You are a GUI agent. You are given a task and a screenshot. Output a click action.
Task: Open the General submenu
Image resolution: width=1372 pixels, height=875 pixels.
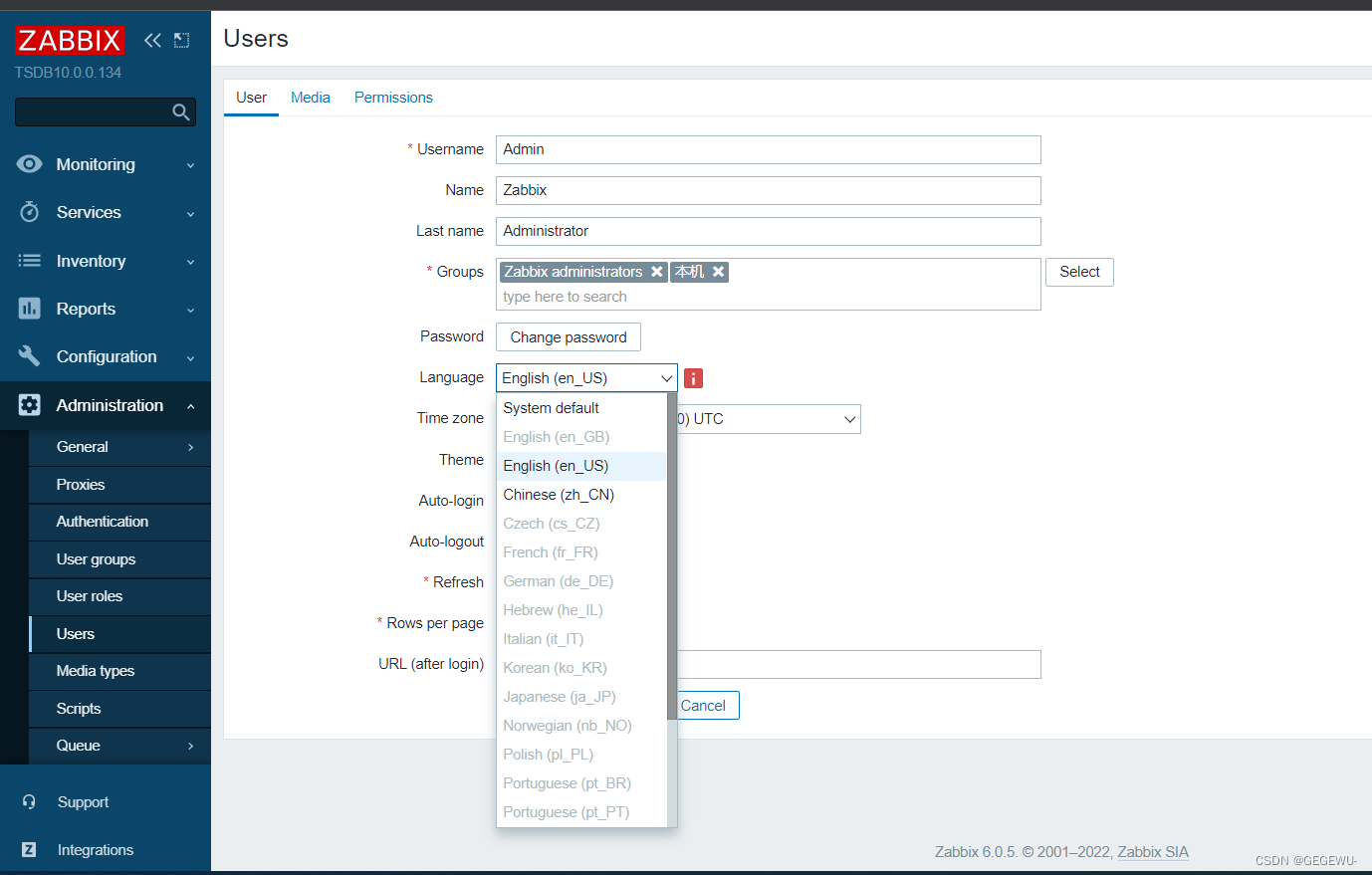pyautogui.click(x=119, y=447)
